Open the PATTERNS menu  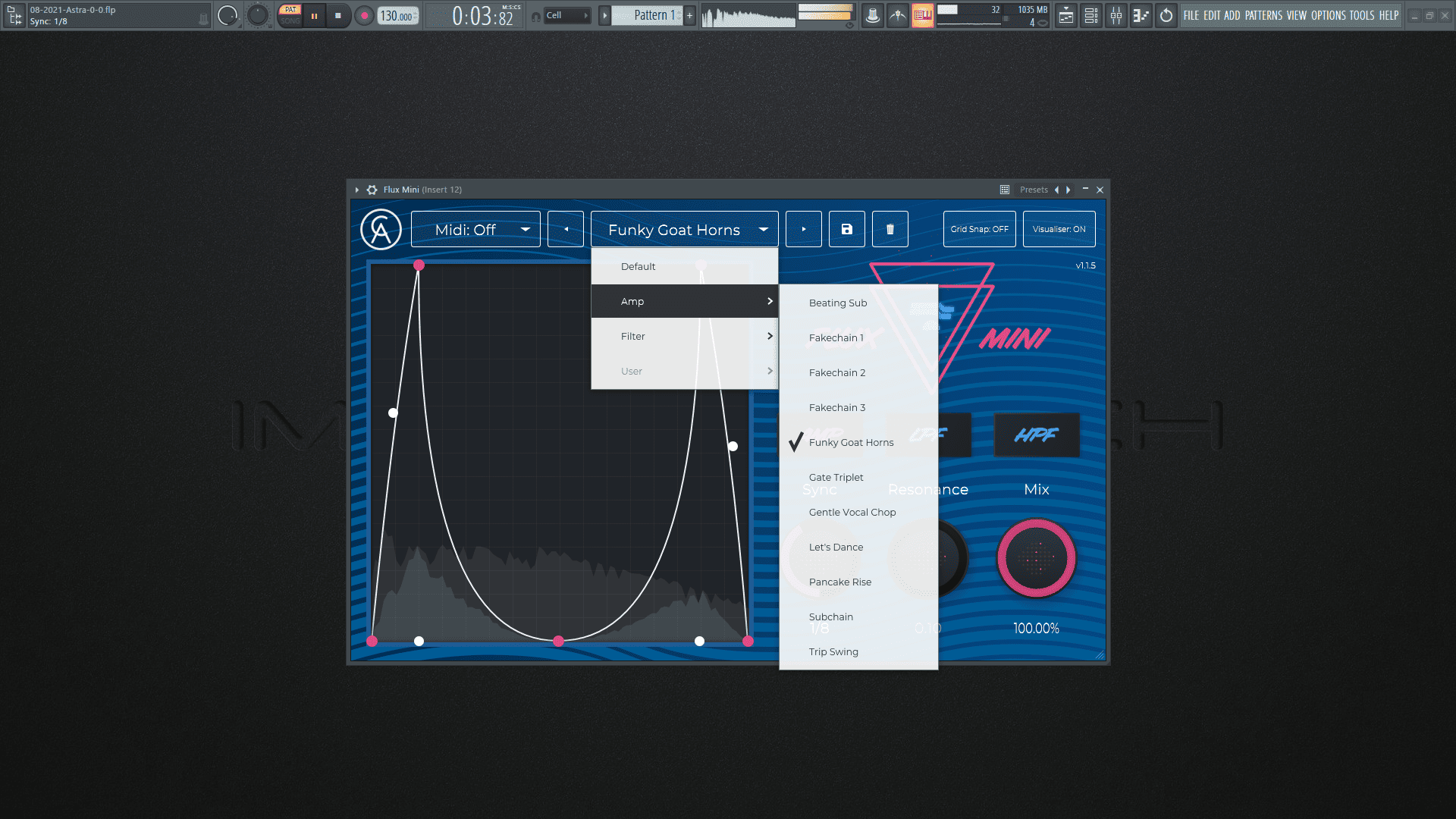[1263, 15]
